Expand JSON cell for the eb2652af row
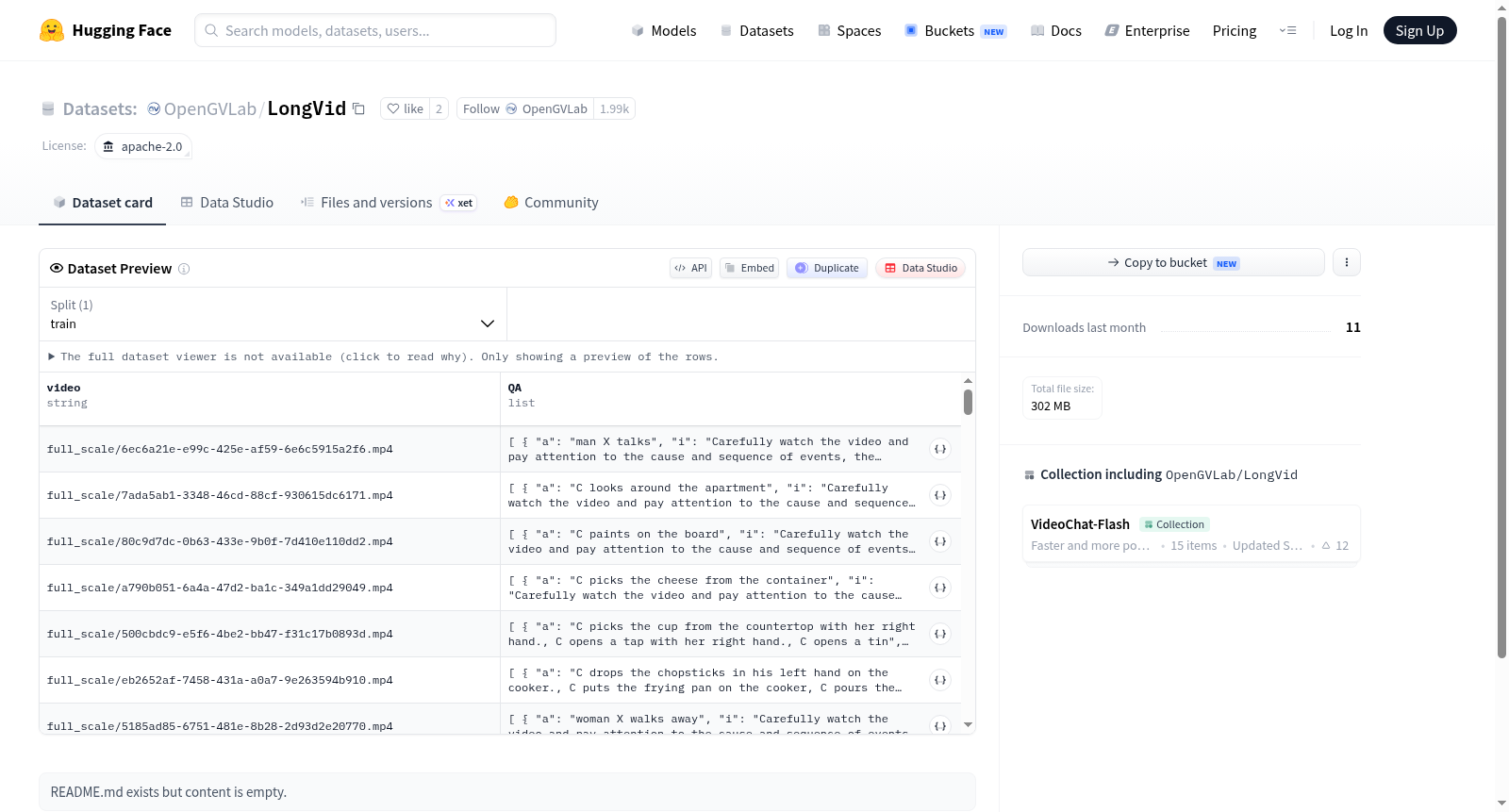The image size is (1509, 812). point(940,680)
